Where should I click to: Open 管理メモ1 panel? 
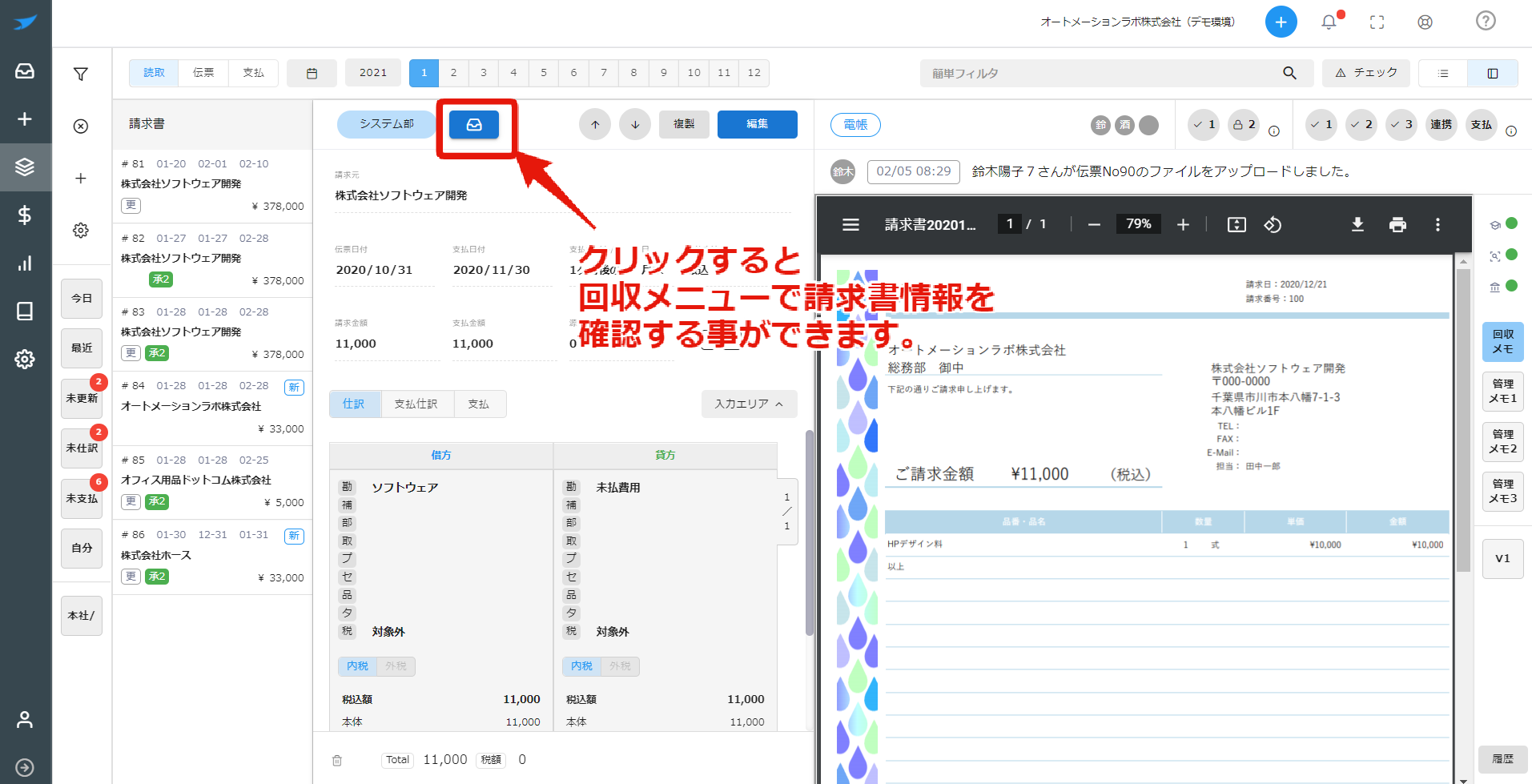click(1502, 392)
